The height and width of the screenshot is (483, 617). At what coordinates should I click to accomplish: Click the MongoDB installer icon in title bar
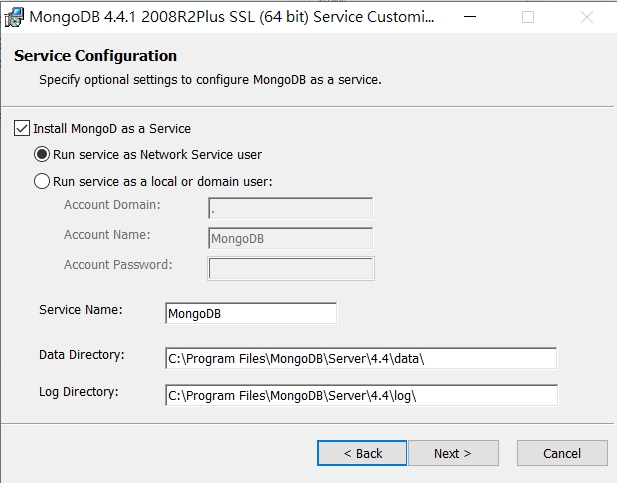[x=14, y=17]
